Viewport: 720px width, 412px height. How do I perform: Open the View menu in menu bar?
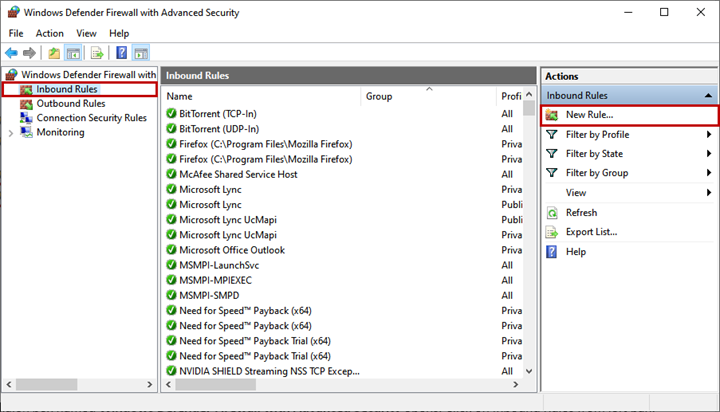86,34
